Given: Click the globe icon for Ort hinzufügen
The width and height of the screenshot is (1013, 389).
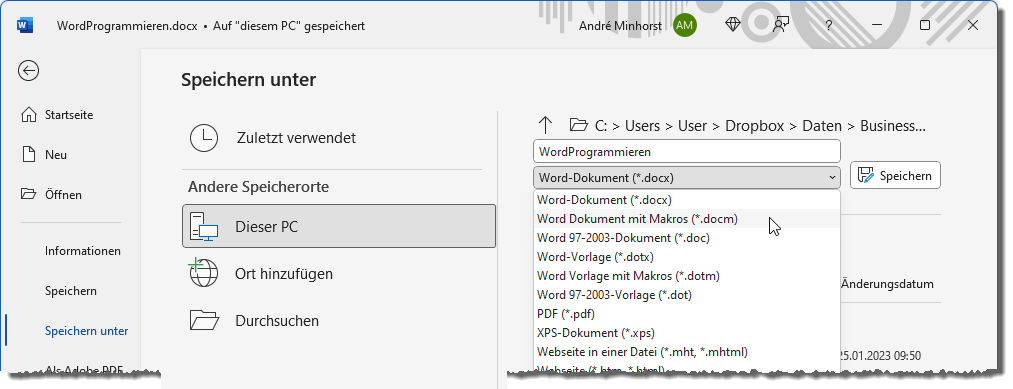Looking at the screenshot, I should point(204,273).
